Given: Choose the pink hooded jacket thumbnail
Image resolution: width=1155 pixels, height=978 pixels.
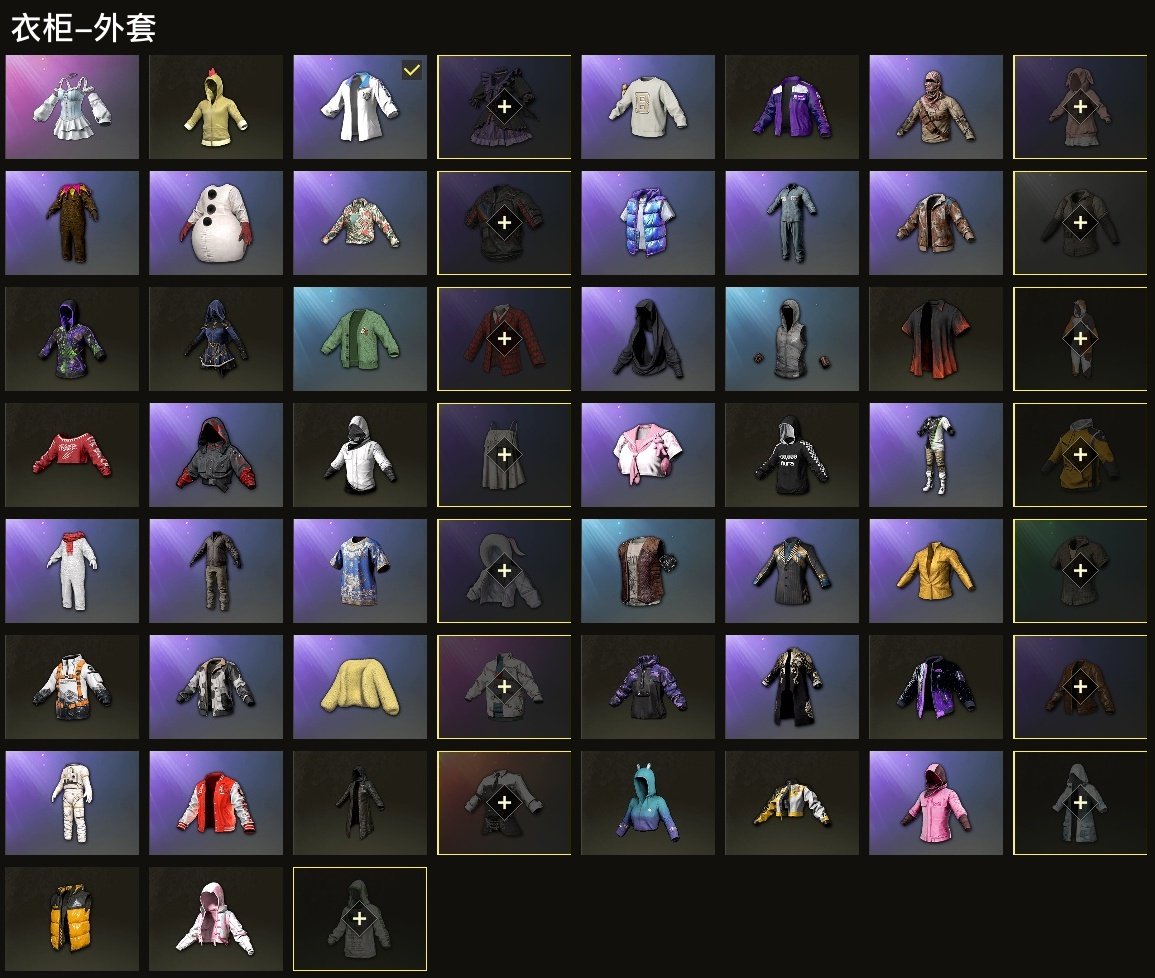Looking at the screenshot, I should coord(935,803).
